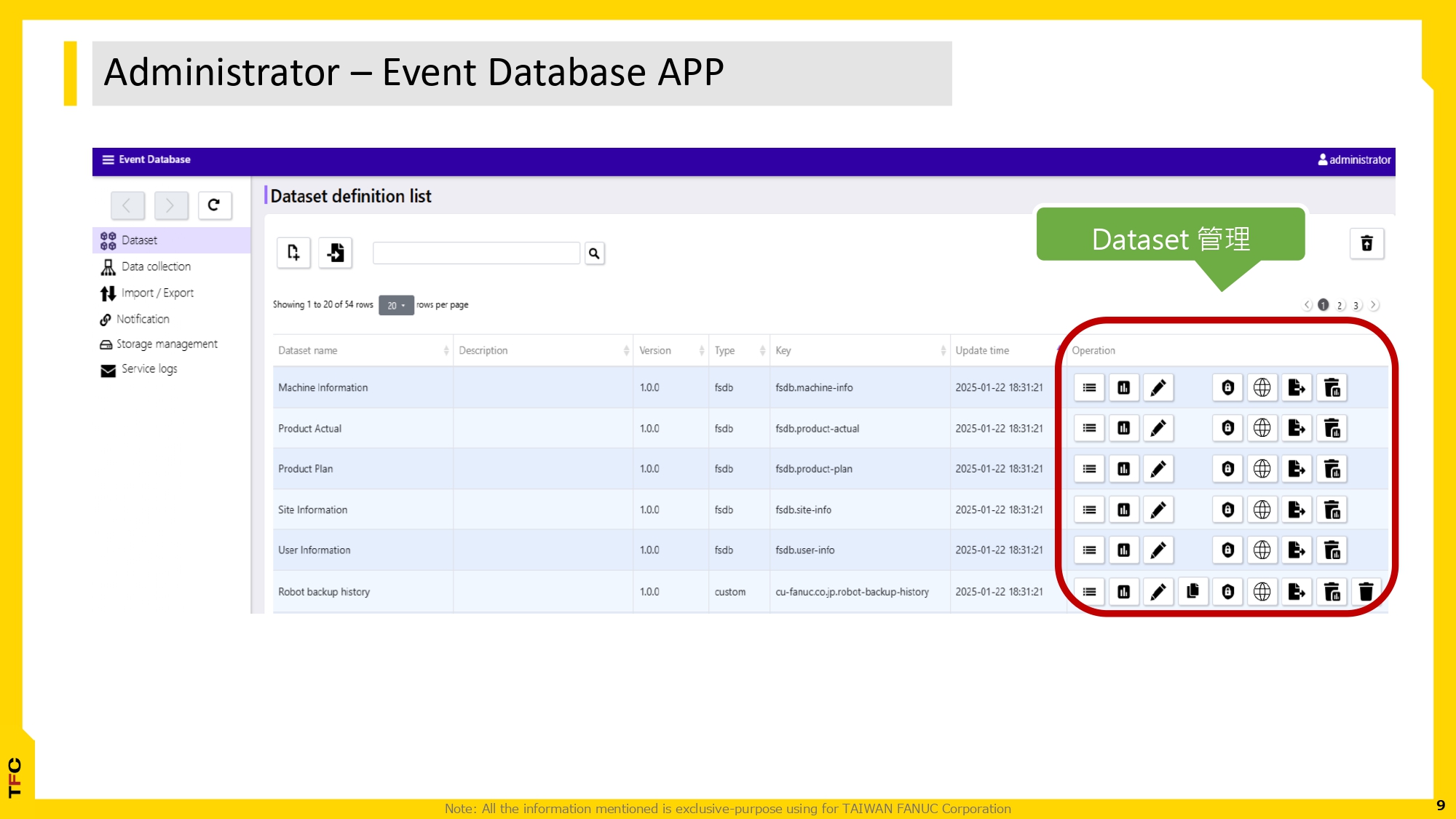Open list view for Robot backup history

[x=1090, y=592]
